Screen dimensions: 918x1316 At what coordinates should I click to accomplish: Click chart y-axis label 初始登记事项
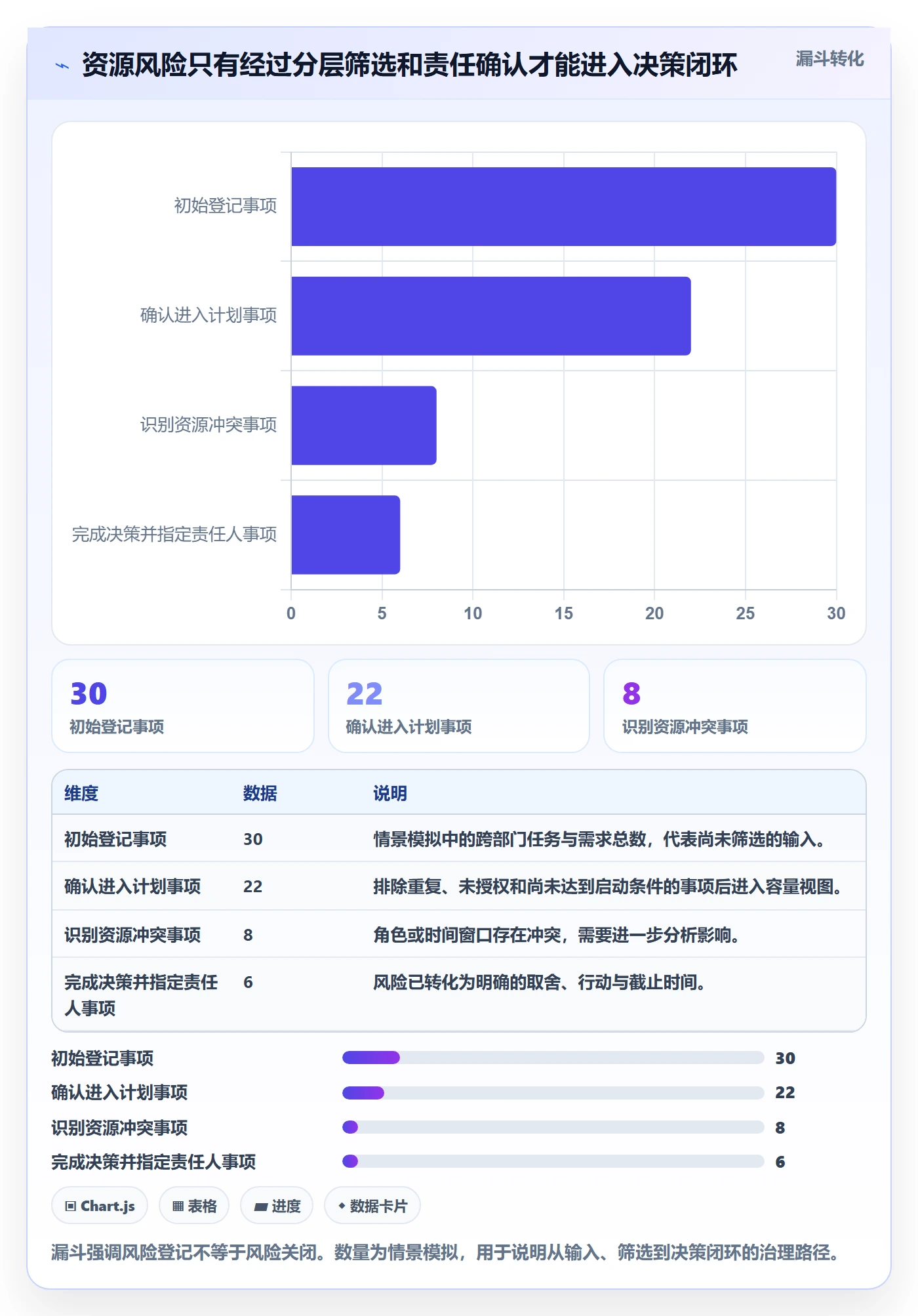226,206
